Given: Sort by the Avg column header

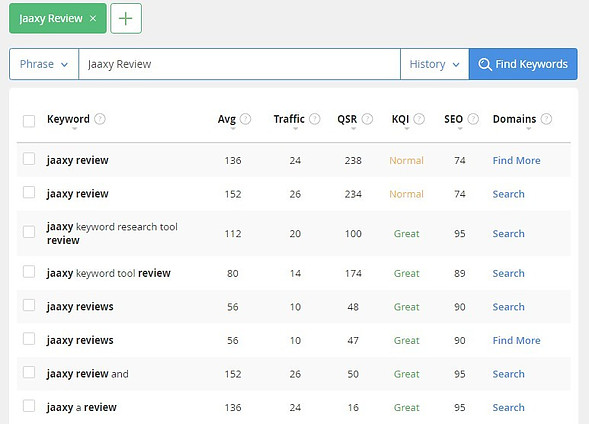Looking at the screenshot, I should 227,119.
